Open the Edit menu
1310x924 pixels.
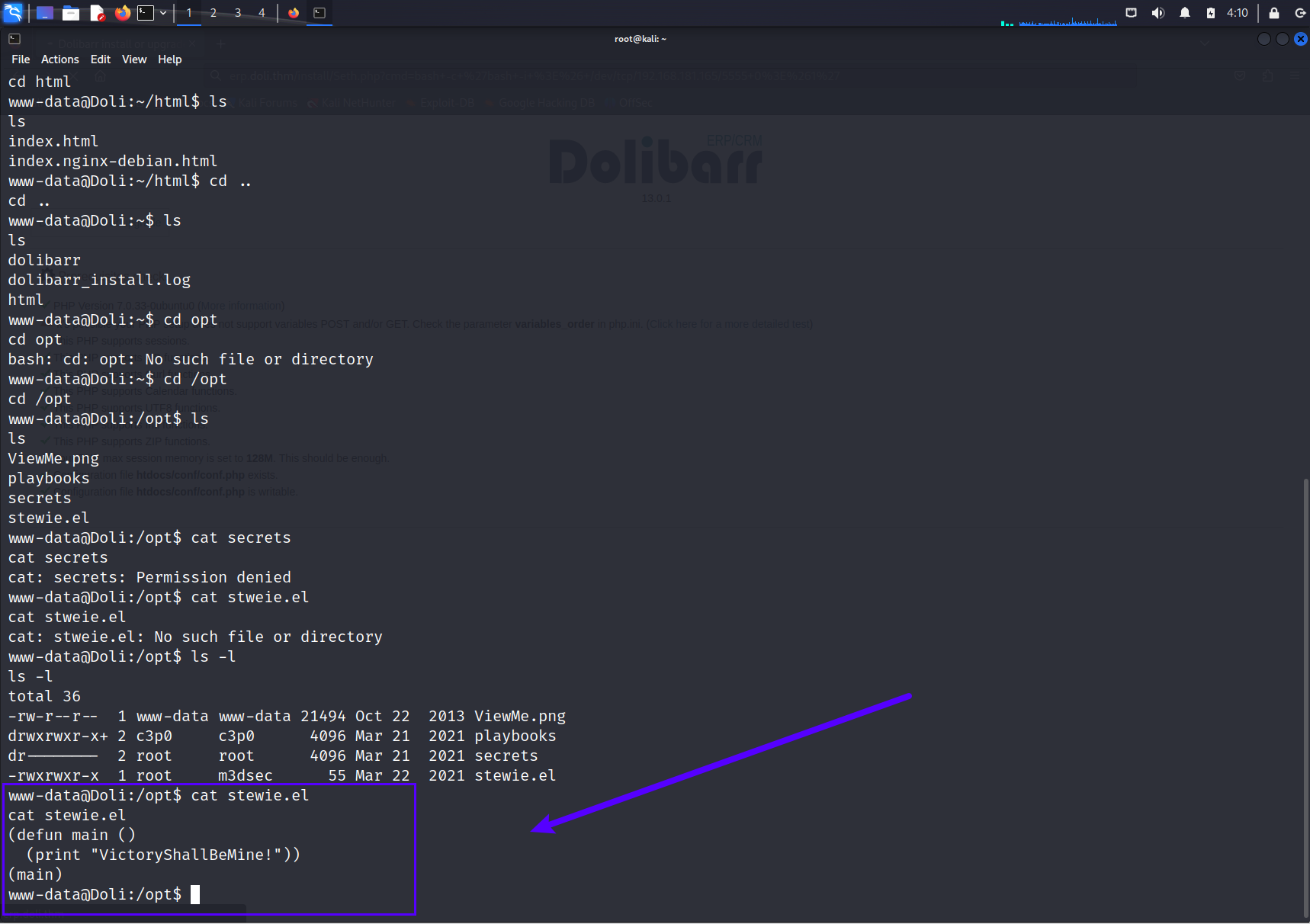tap(101, 59)
